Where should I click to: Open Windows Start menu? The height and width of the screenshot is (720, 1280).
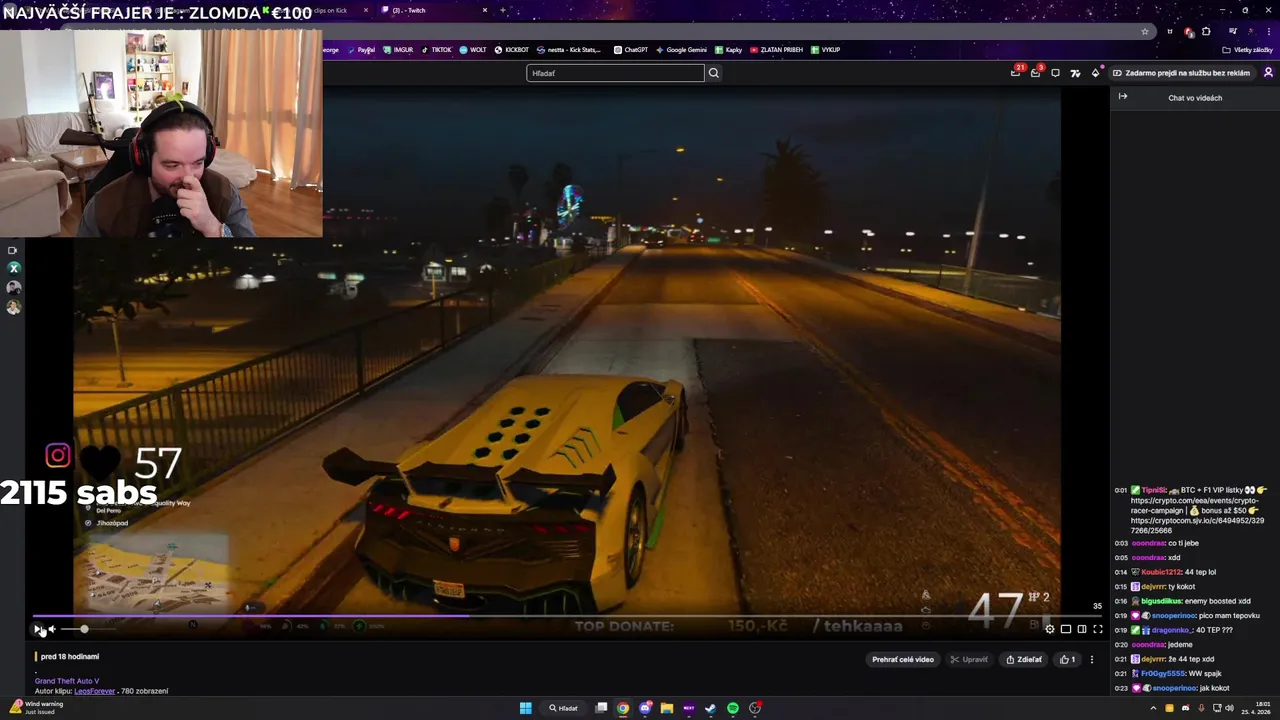[525, 708]
